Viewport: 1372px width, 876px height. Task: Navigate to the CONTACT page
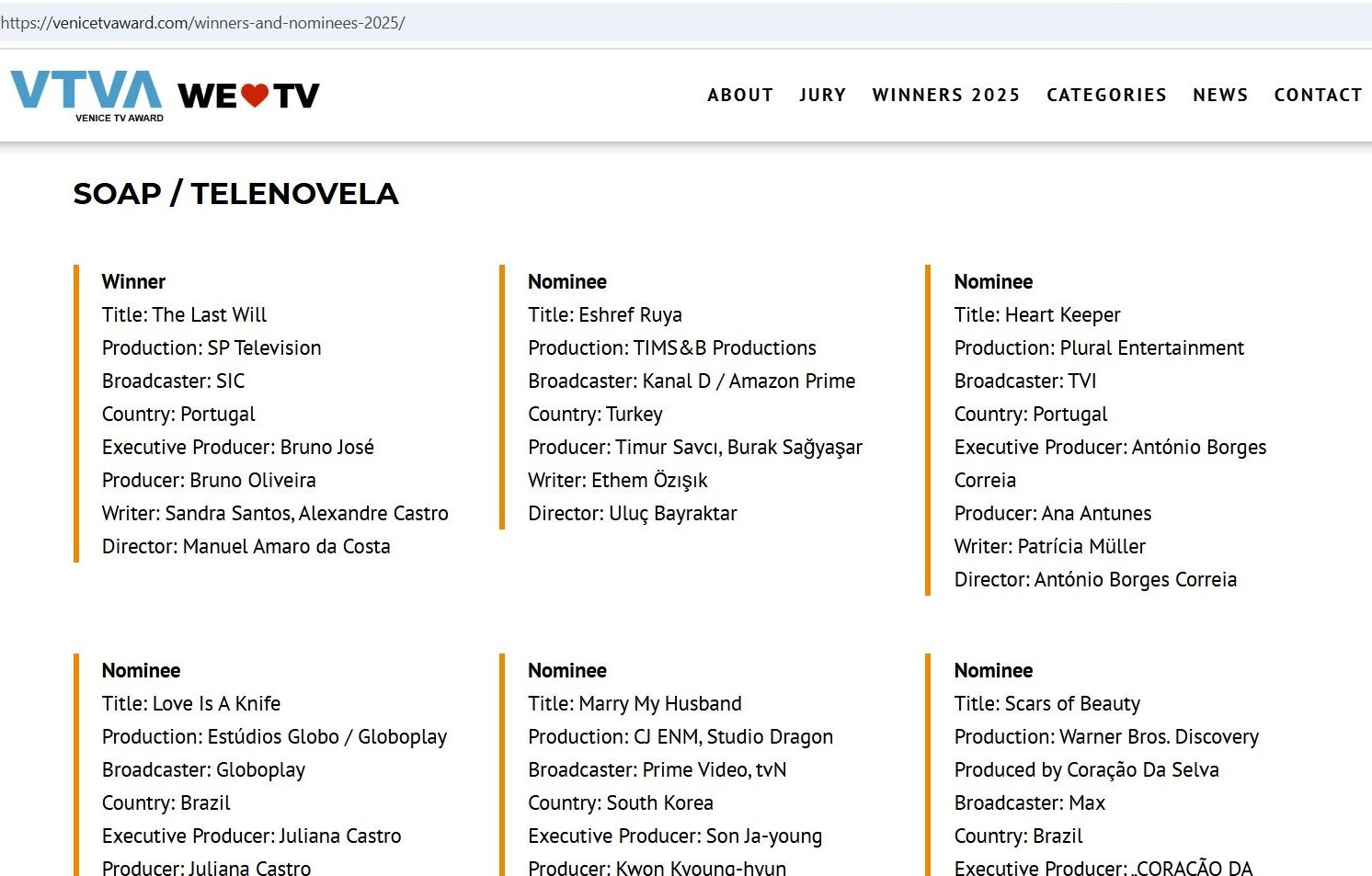pyautogui.click(x=1318, y=95)
